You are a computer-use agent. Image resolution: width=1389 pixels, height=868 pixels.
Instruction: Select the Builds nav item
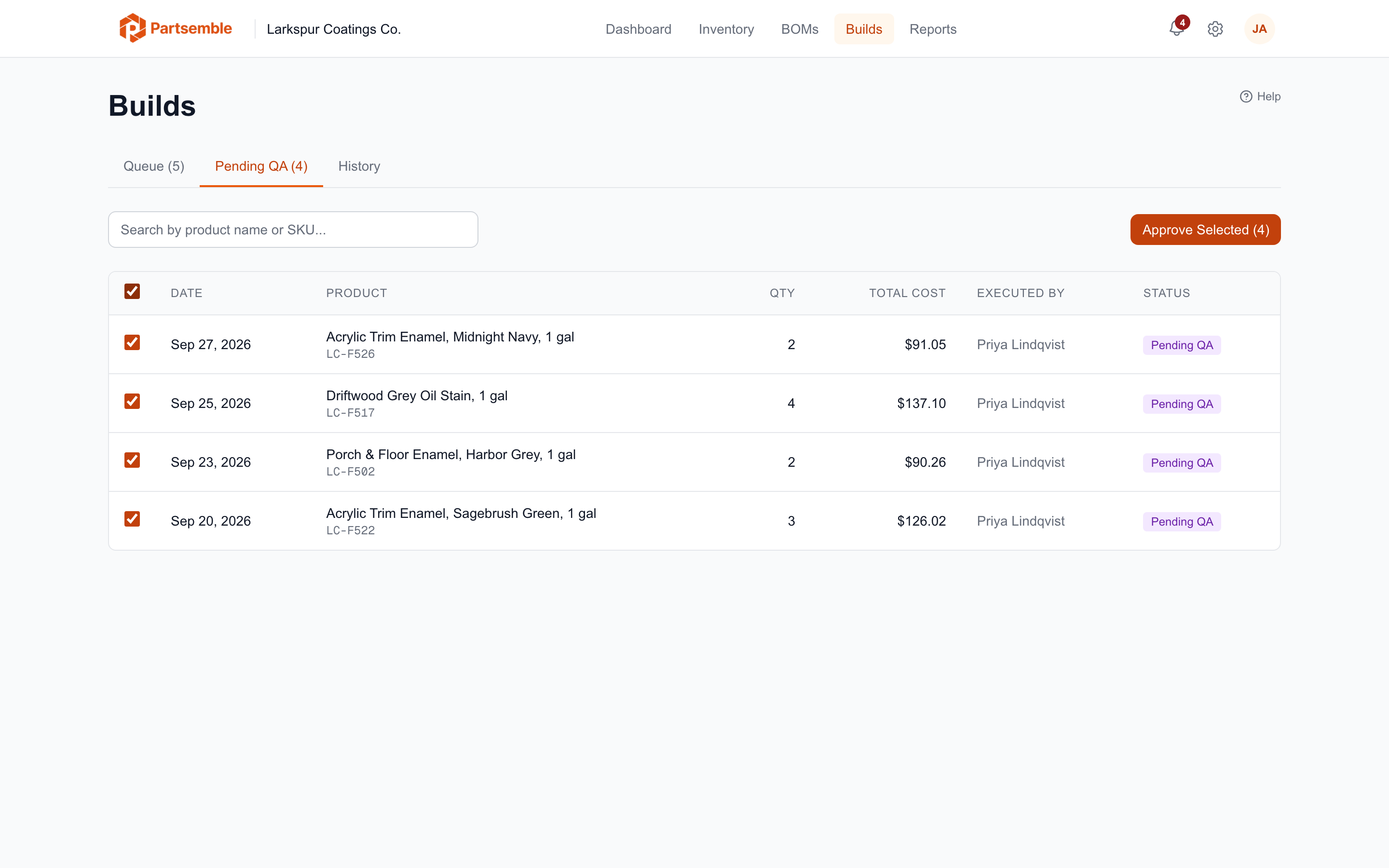click(864, 29)
